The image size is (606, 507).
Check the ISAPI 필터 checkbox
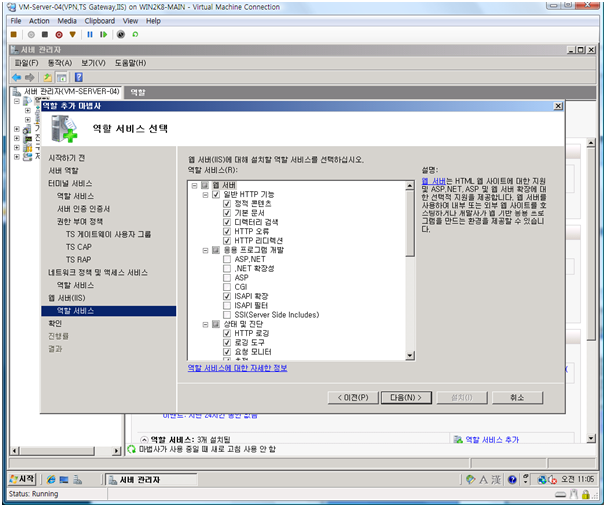click(x=227, y=306)
